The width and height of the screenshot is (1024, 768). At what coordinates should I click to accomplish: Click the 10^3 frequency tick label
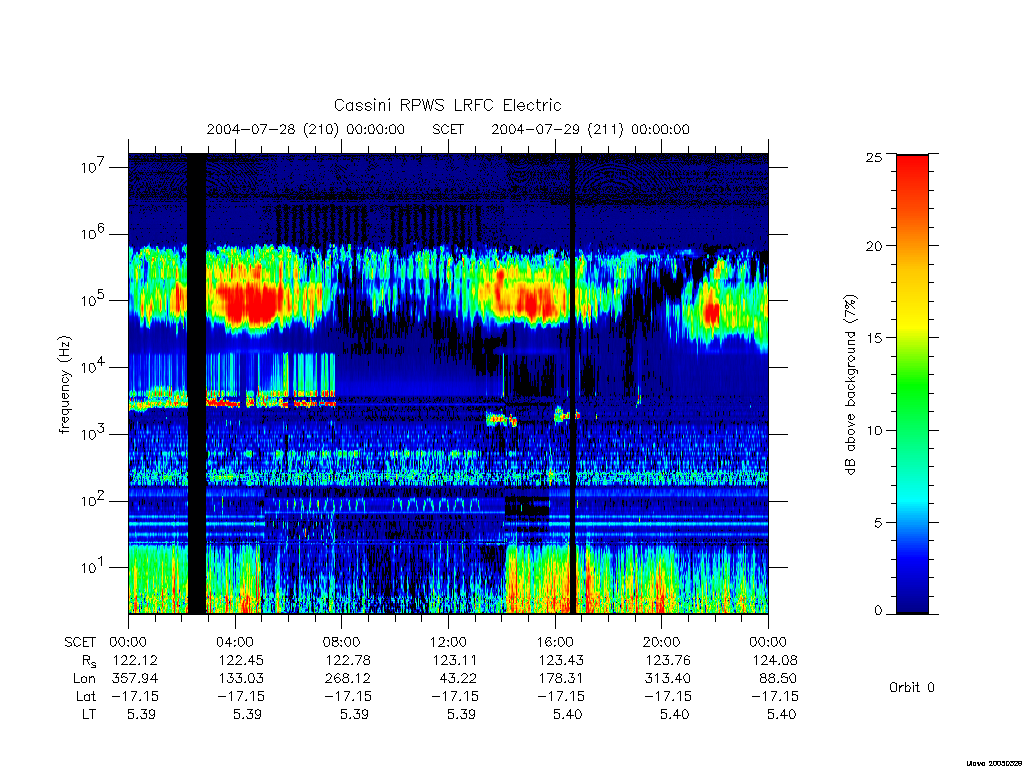click(94, 434)
